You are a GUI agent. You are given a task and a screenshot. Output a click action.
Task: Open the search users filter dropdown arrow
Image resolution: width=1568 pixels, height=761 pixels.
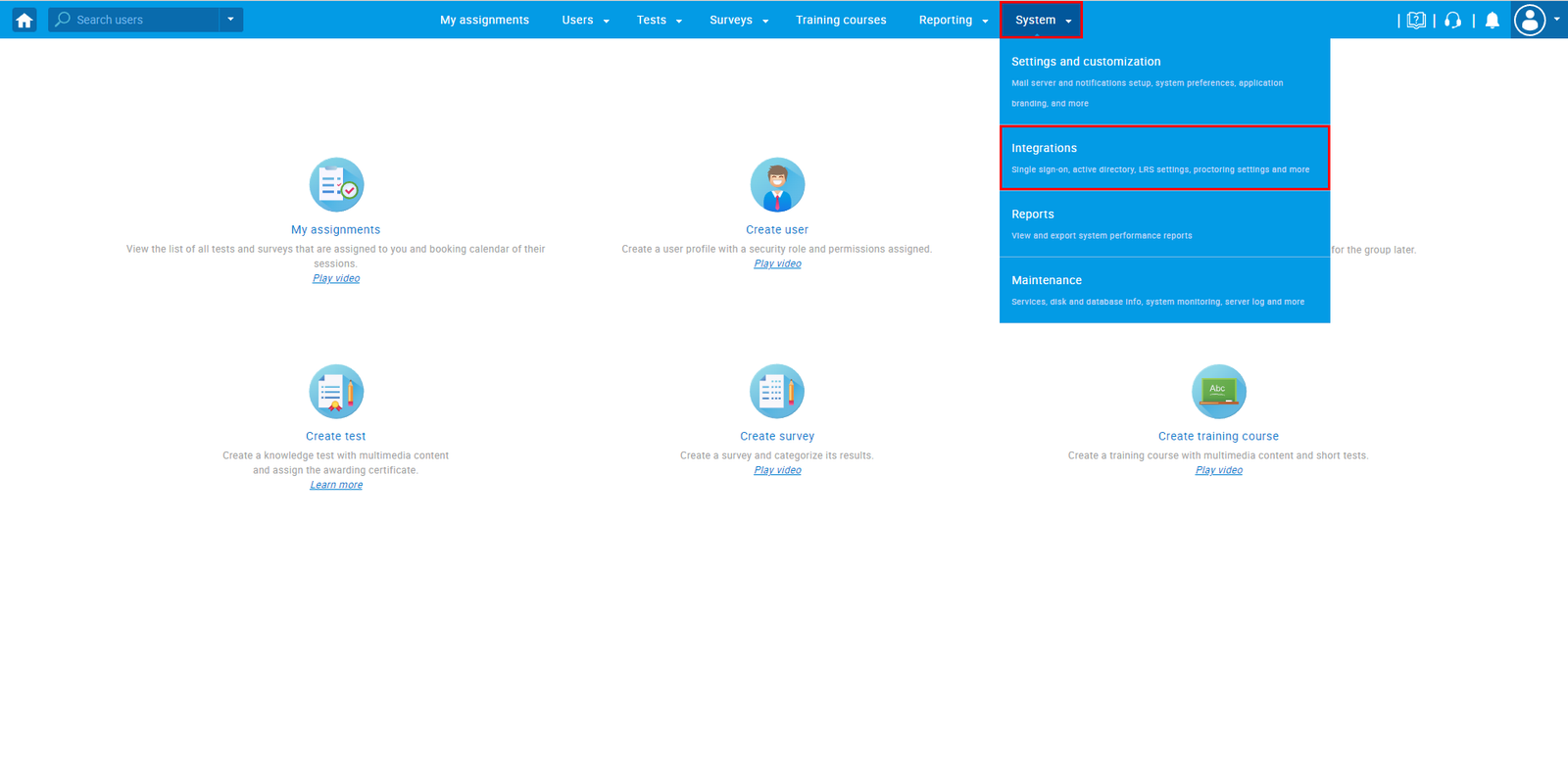tap(231, 20)
